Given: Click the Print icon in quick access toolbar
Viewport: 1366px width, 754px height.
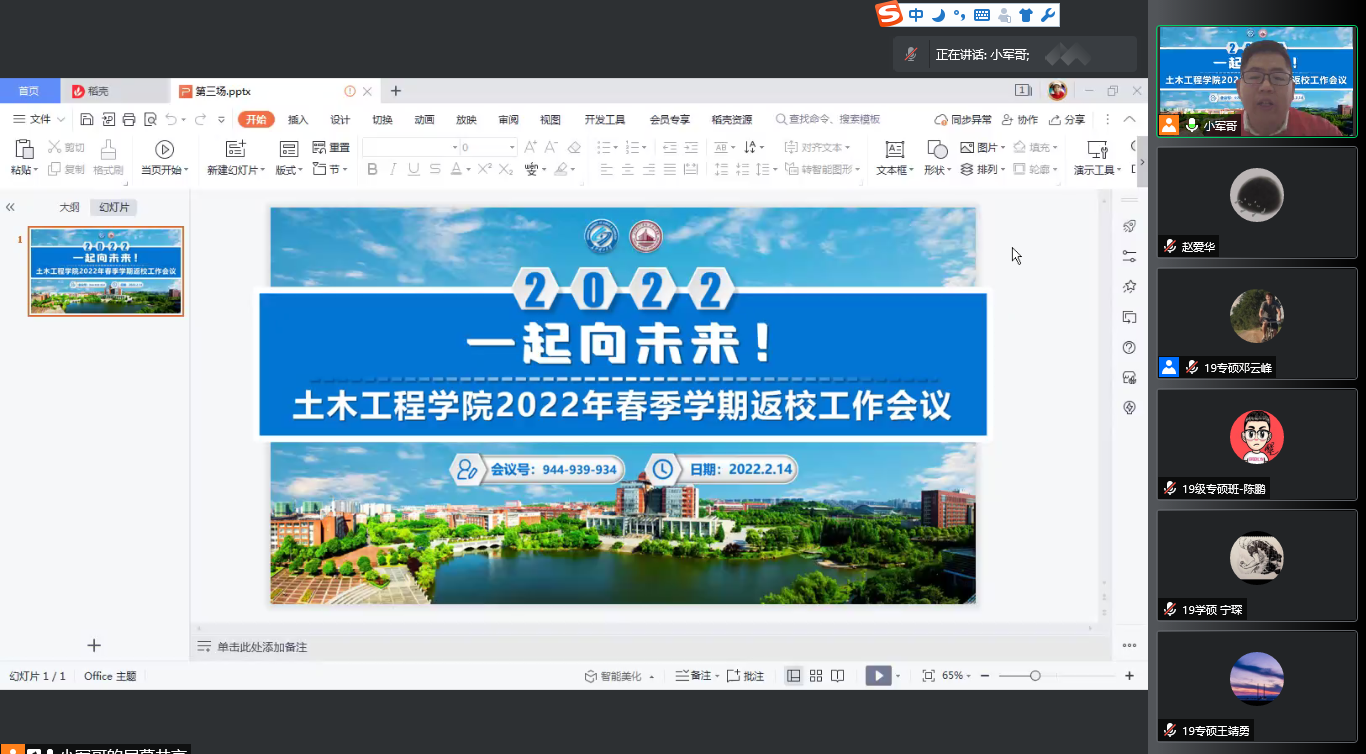Looking at the screenshot, I should coord(128,119).
